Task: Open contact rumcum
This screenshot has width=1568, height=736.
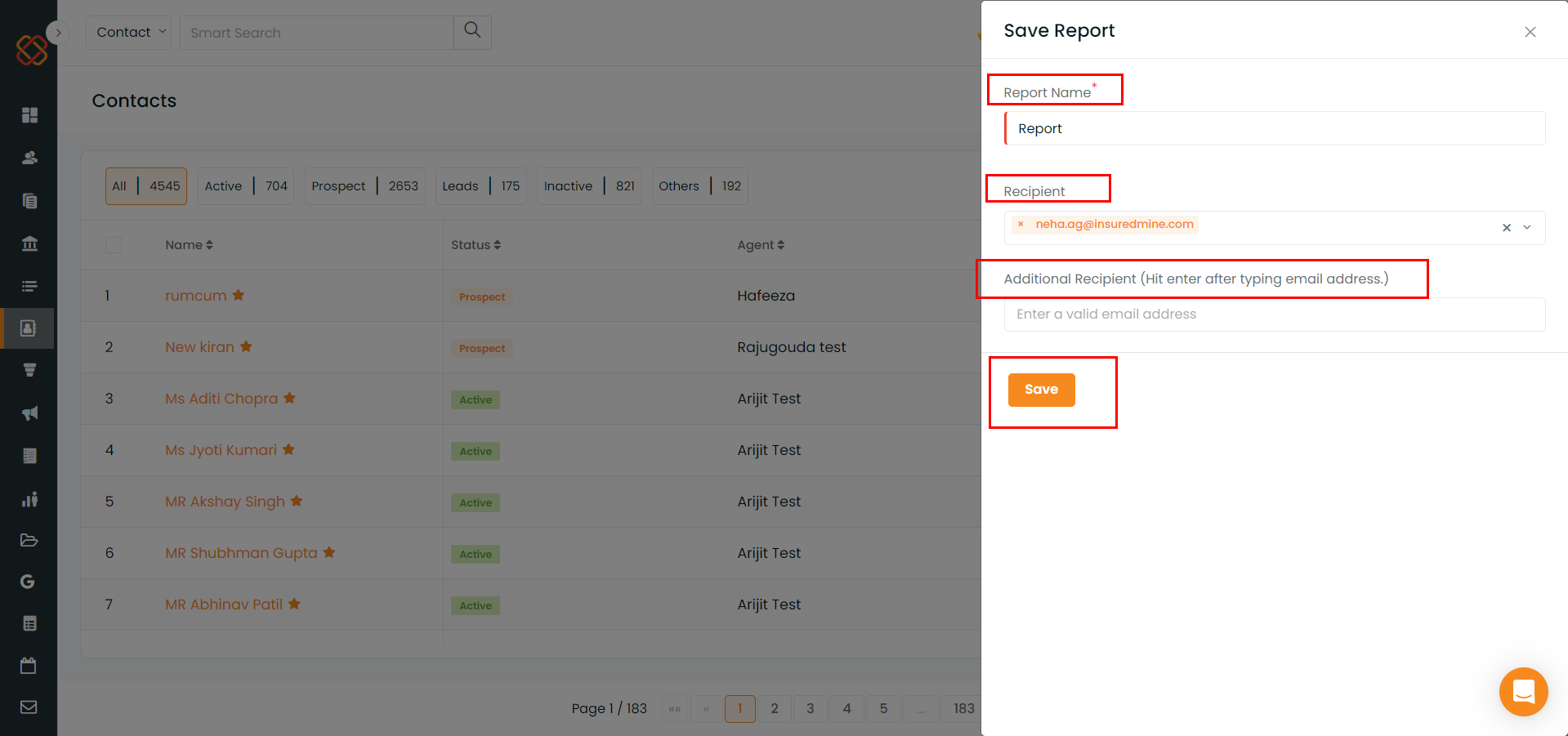Action: (x=196, y=296)
